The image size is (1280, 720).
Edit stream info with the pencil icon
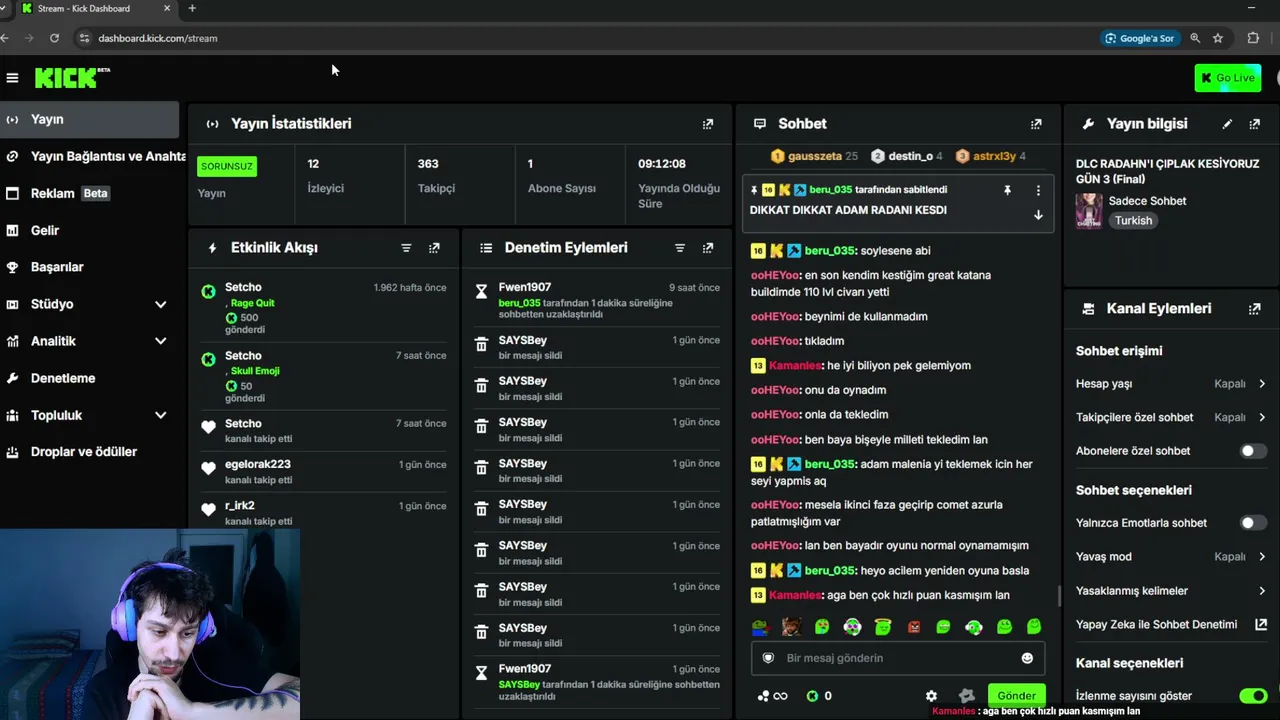1227,124
